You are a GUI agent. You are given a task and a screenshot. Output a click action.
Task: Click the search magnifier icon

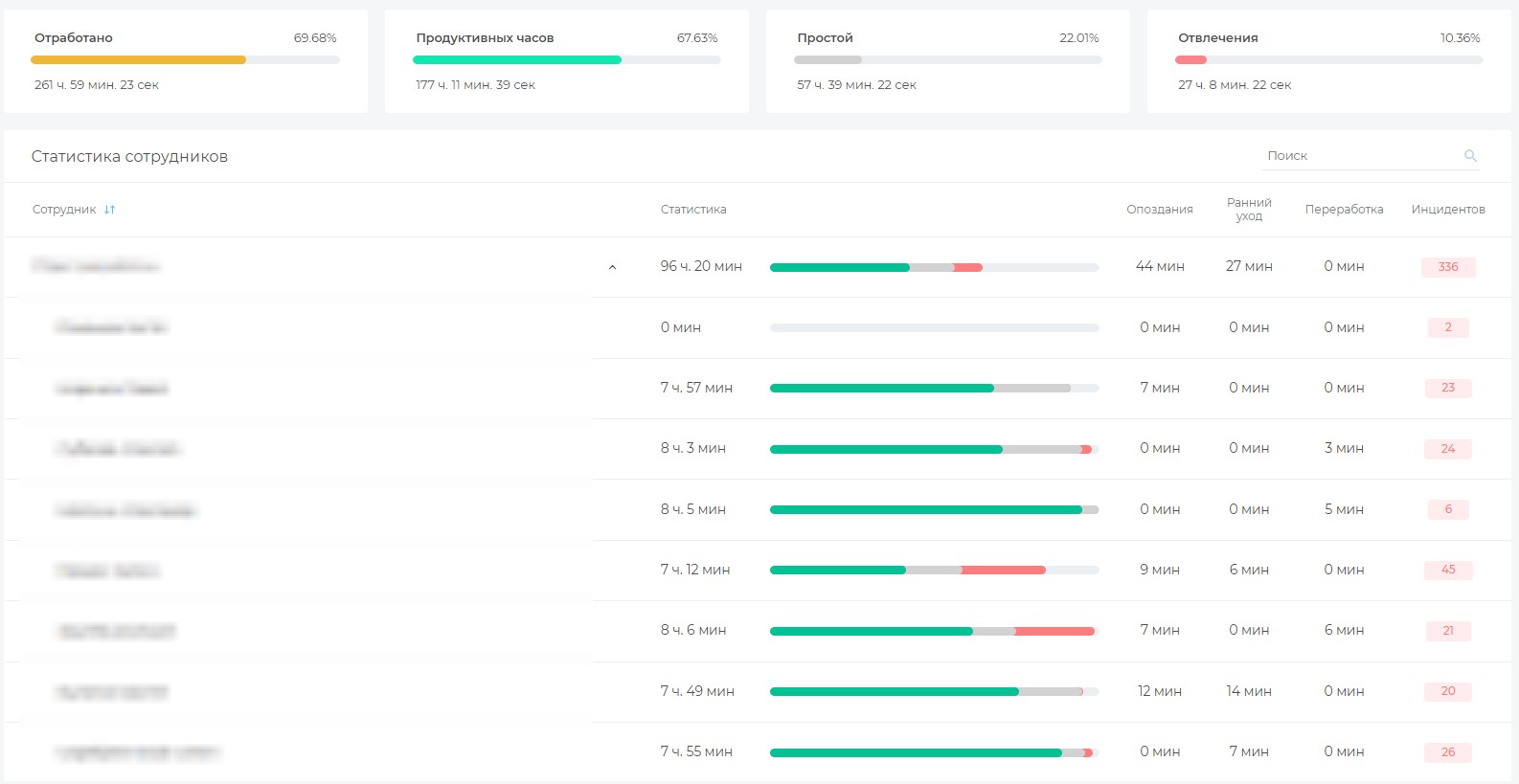pyautogui.click(x=1470, y=156)
